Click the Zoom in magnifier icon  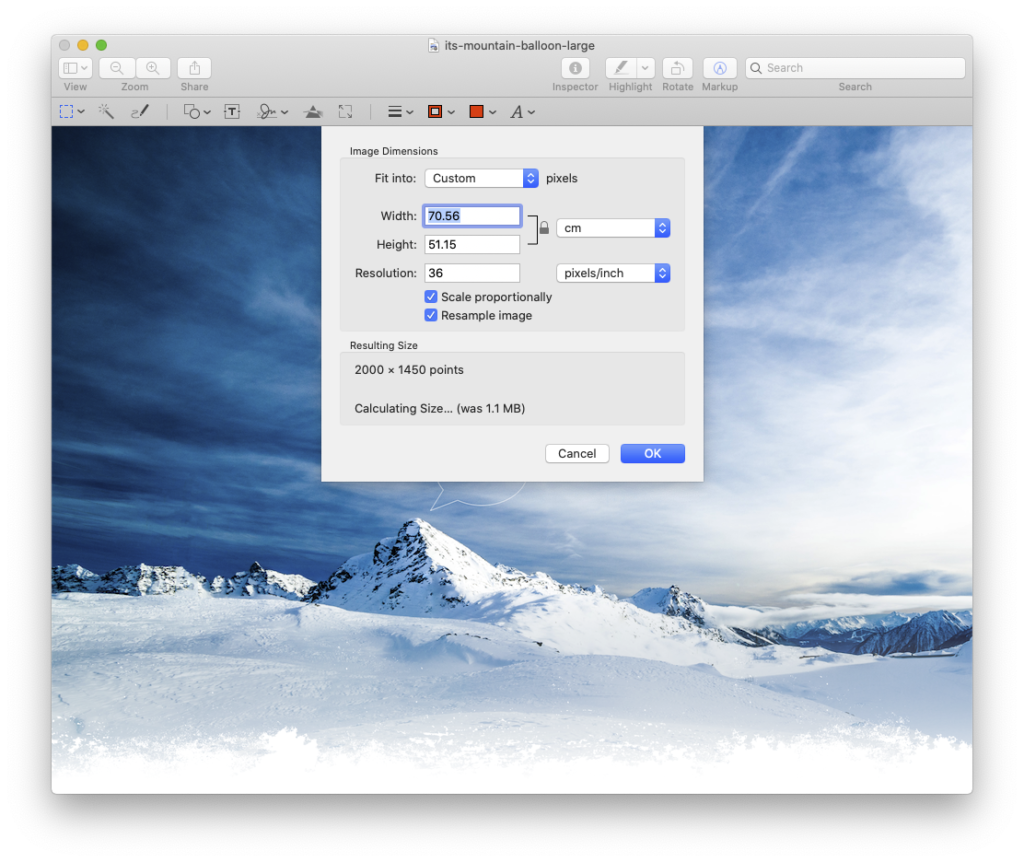(x=153, y=68)
